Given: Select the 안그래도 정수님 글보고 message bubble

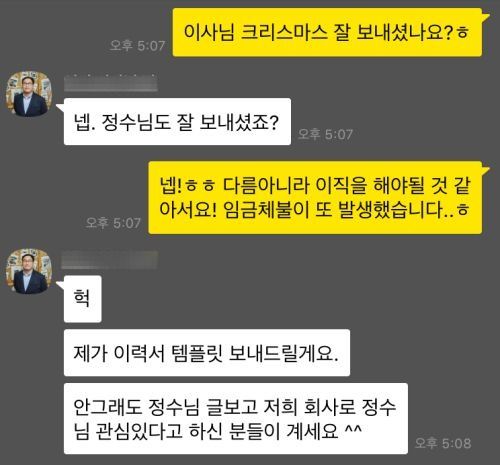Looking at the screenshot, I should coord(236,419).
